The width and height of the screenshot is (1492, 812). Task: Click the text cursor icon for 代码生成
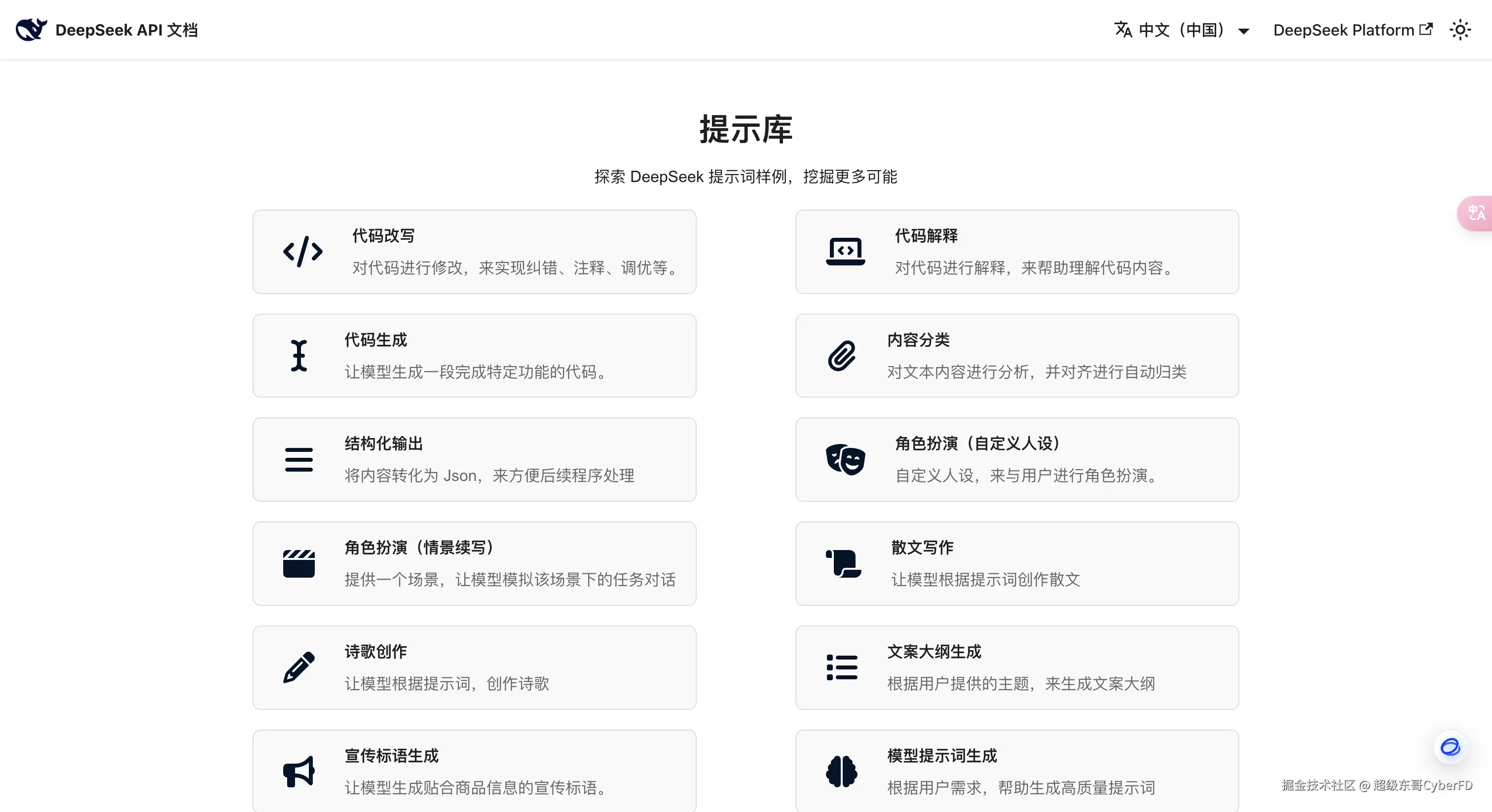(299, 355)
